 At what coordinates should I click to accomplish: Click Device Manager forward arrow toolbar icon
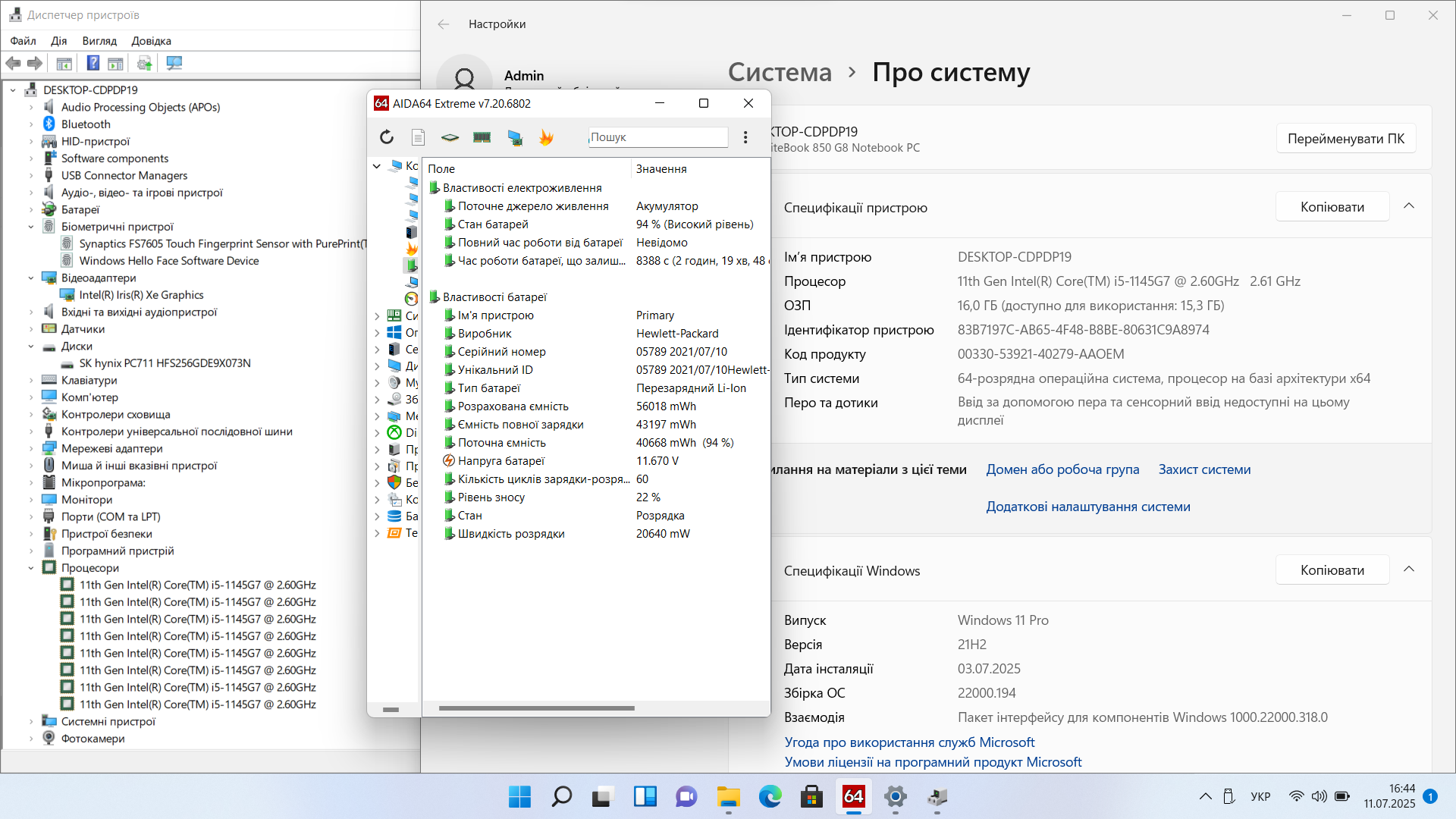(35, 64)
